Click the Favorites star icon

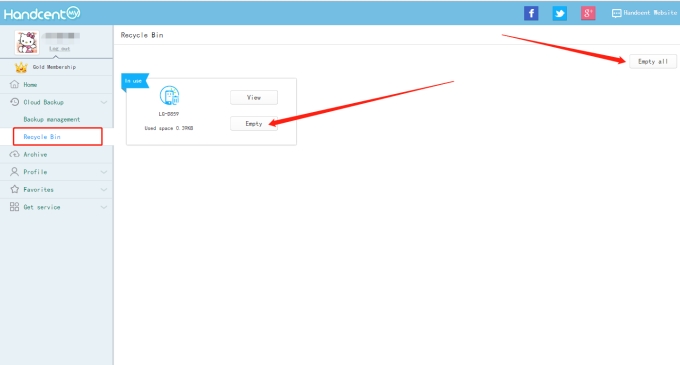tap(14, 189)
